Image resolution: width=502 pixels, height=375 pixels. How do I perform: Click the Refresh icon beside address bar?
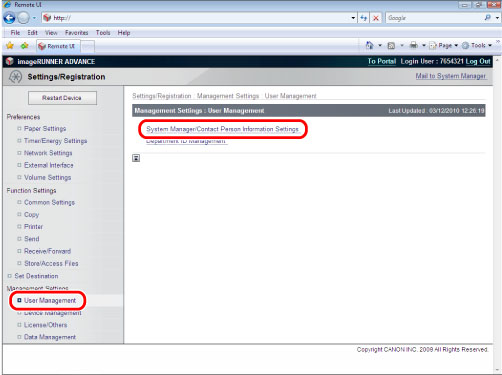pyautogui.click(x=364, y=18)
